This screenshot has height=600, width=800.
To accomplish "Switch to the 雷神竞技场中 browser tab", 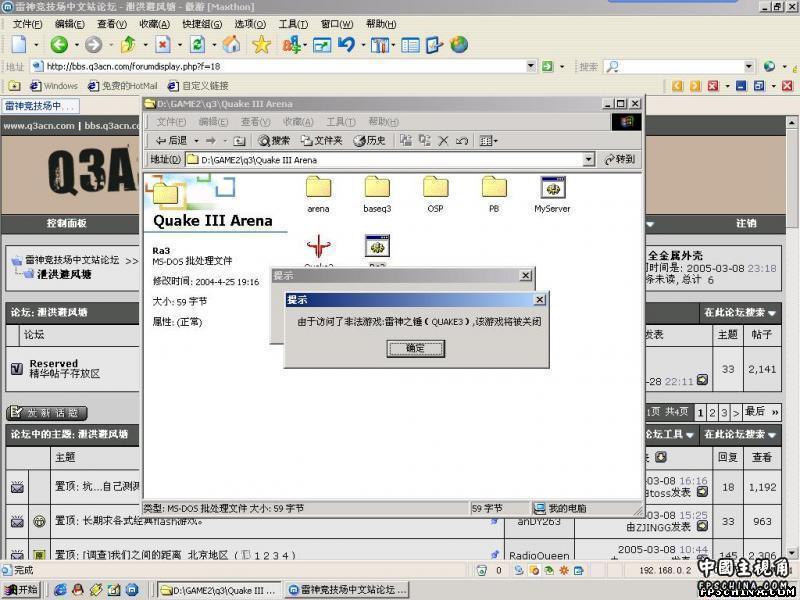I will coord(40,106).
